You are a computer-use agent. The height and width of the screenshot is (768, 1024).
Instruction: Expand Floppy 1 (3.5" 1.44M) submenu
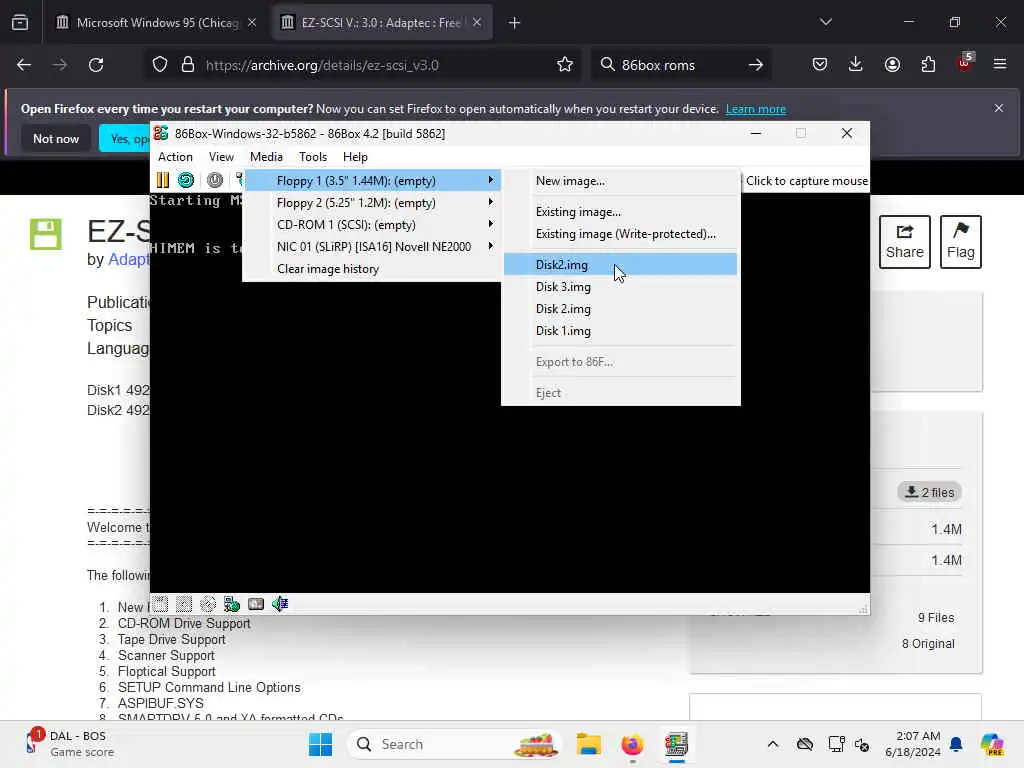(373, 181)
